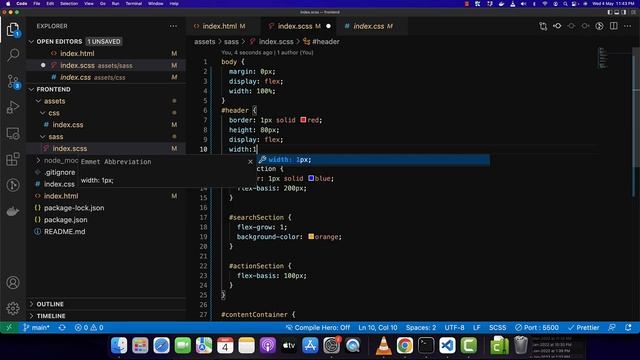Close the Emmet Abbreviation details popup
The height and width of the screenshot is (360, 640).
[250, 162]
